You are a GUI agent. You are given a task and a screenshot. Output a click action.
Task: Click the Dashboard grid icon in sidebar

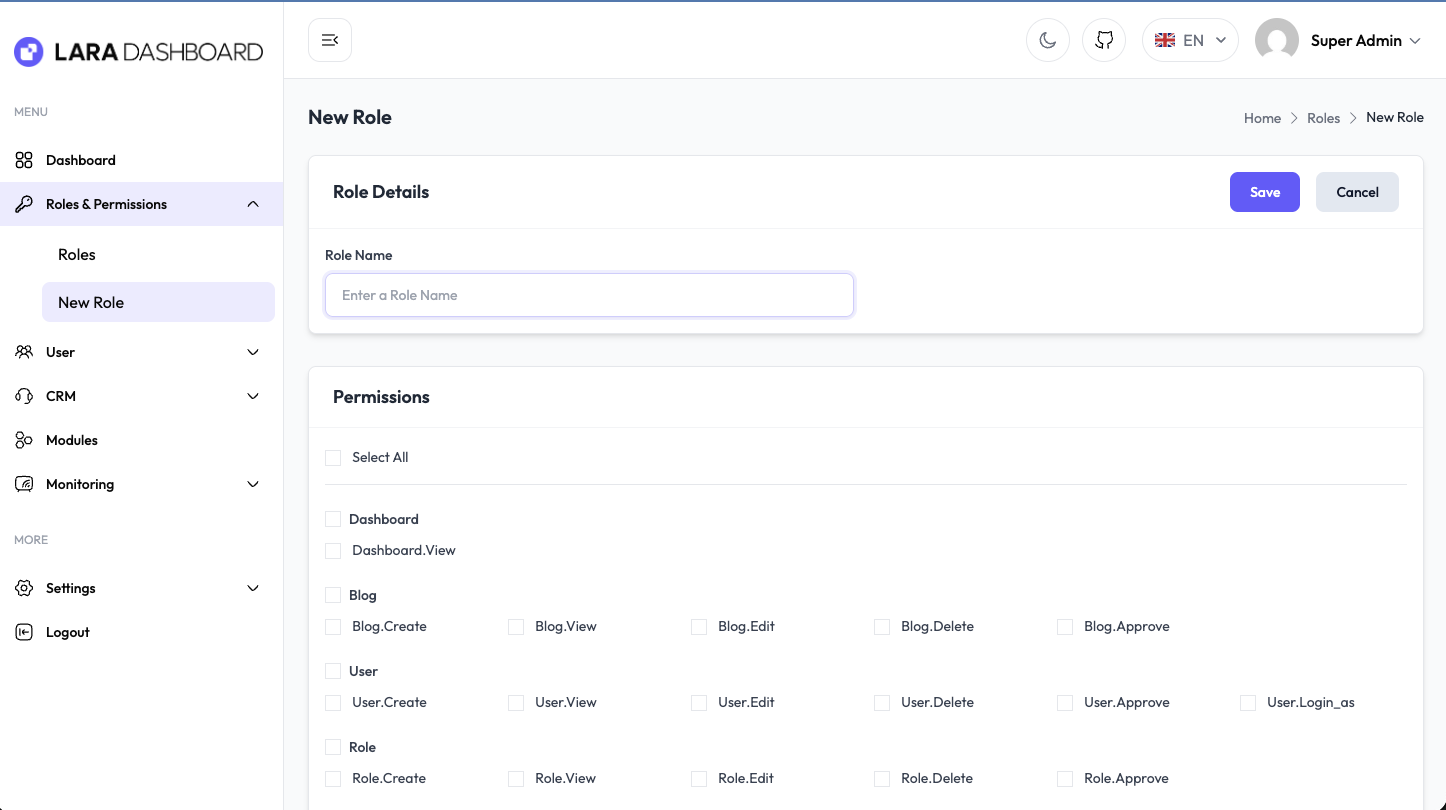click(x=24, y=160)
